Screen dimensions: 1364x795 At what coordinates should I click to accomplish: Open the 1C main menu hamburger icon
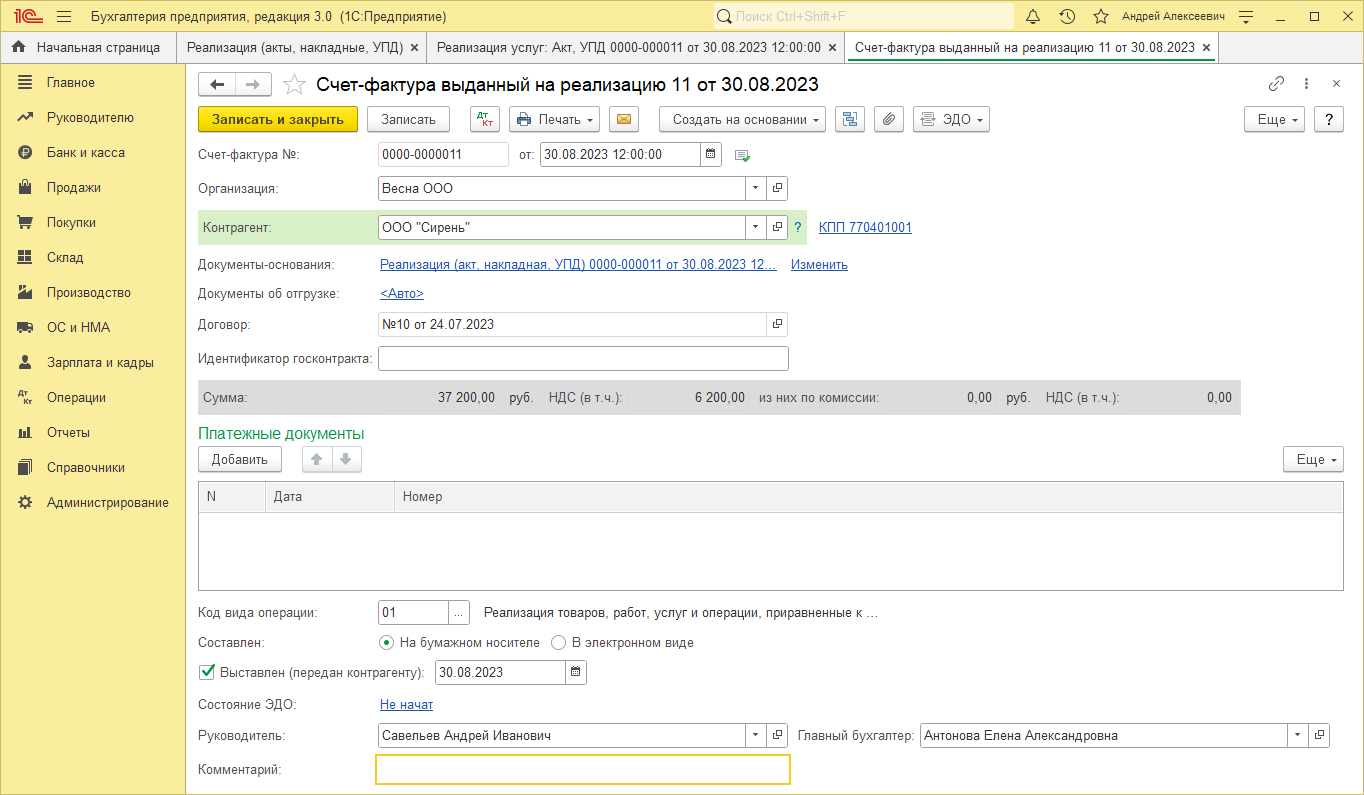click(x=64, y=17)
